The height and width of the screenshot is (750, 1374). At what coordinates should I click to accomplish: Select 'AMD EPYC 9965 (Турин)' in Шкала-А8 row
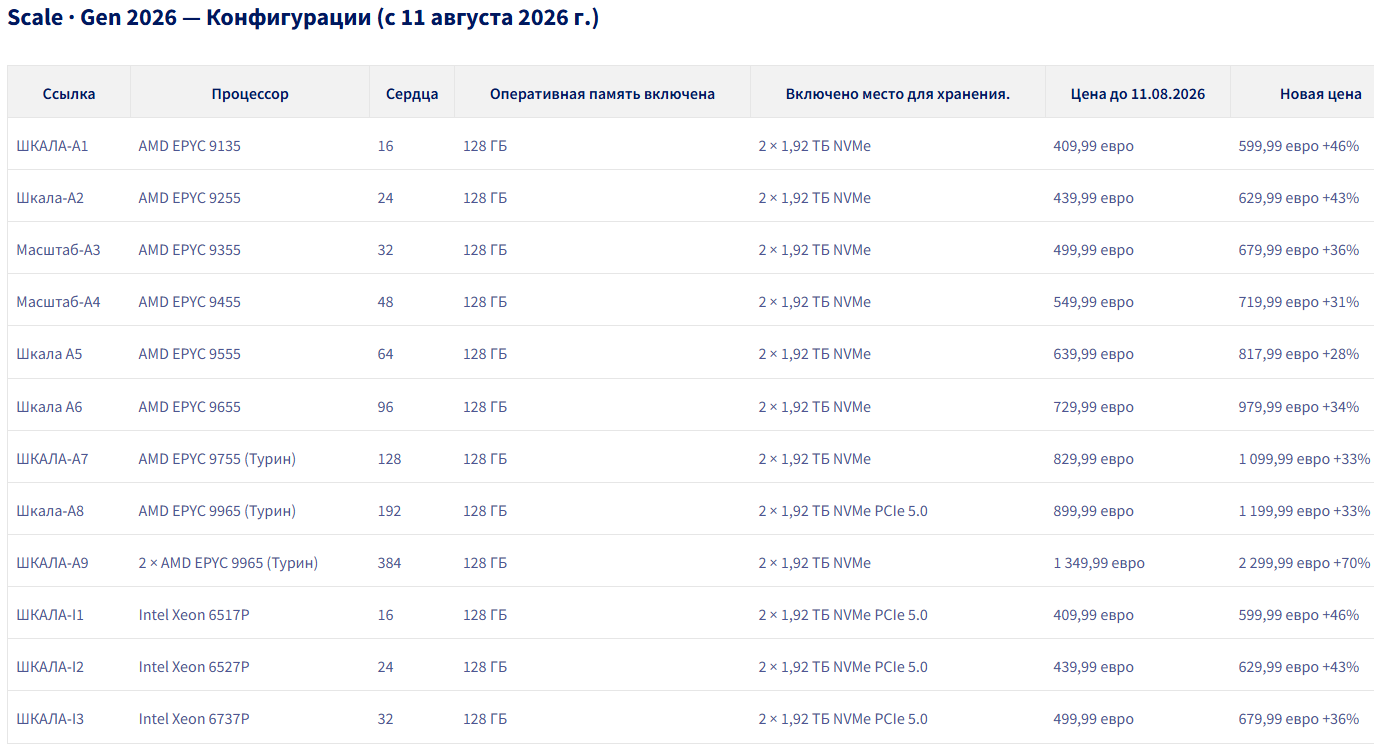pos(217,511)
